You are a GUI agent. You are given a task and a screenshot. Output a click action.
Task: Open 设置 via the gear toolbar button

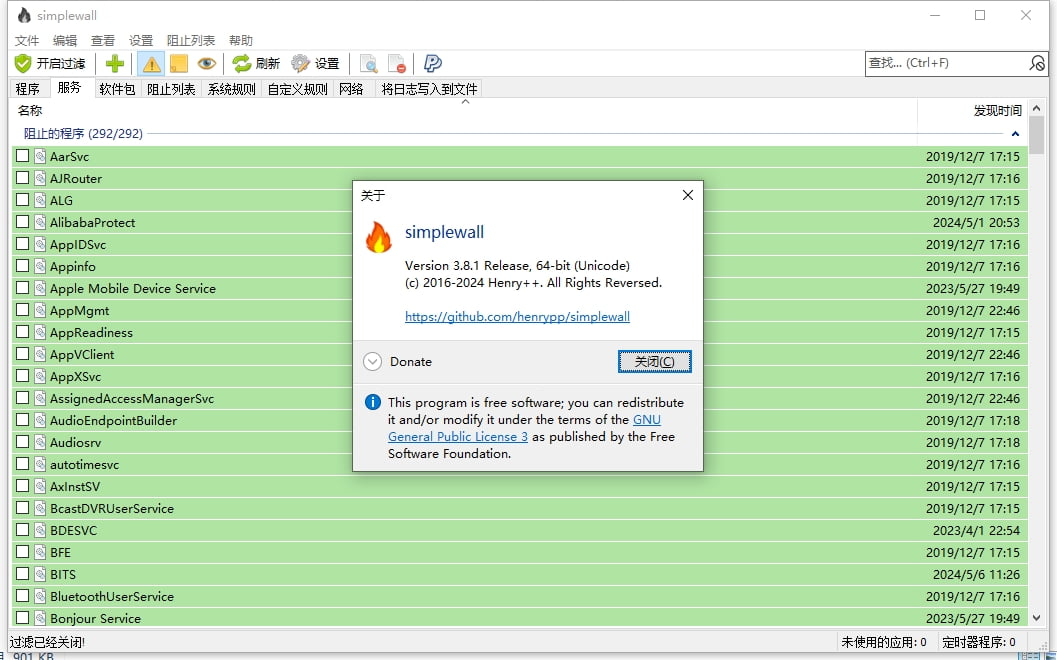pyautogui.click(x=315, y=63)
